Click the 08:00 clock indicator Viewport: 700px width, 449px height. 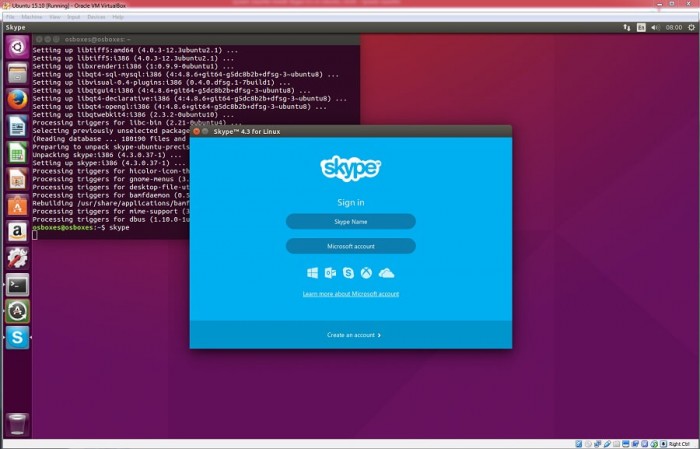click(x=674, y=28)
